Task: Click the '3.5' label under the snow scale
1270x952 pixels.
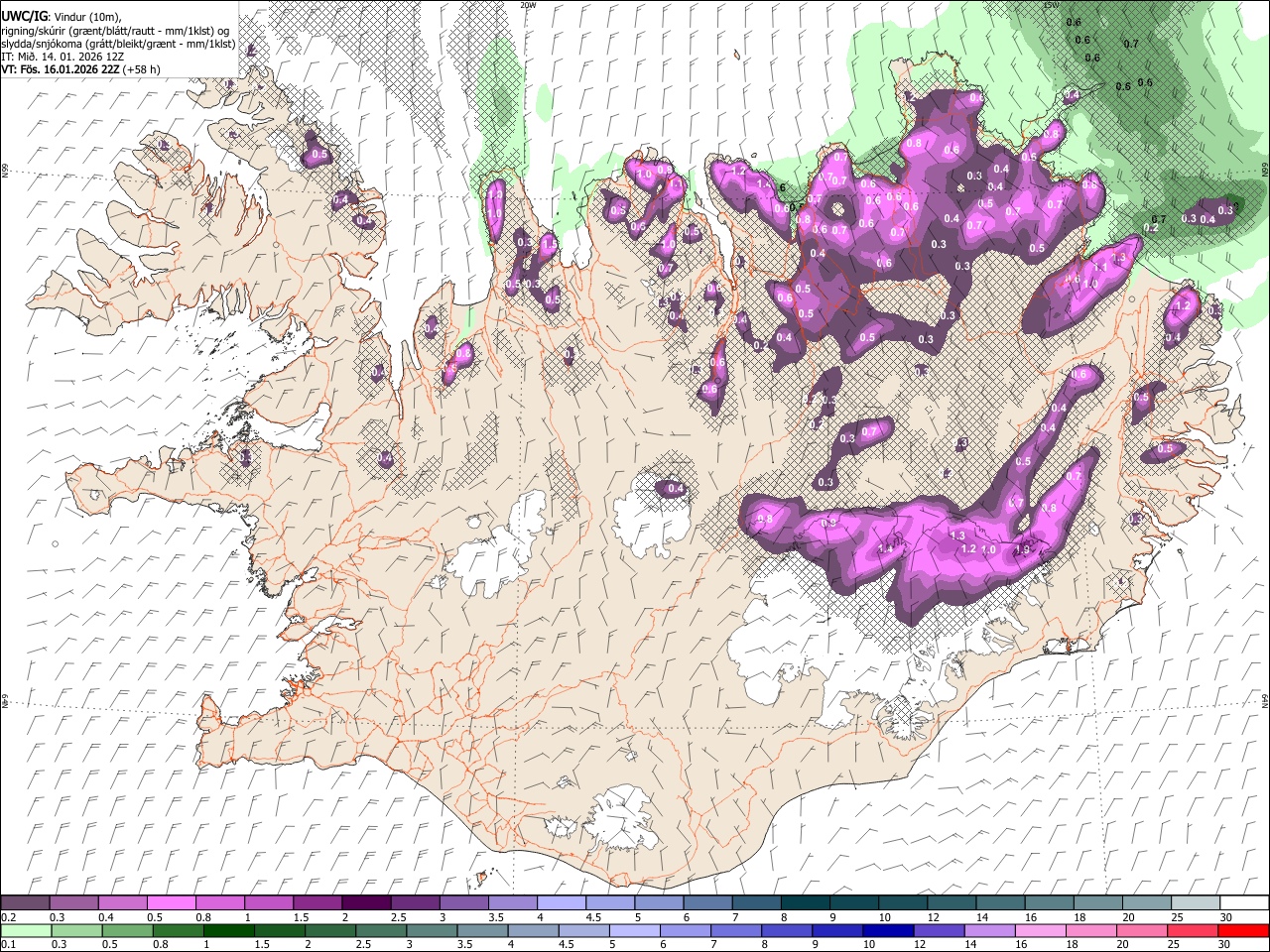Action: [494, 916]
